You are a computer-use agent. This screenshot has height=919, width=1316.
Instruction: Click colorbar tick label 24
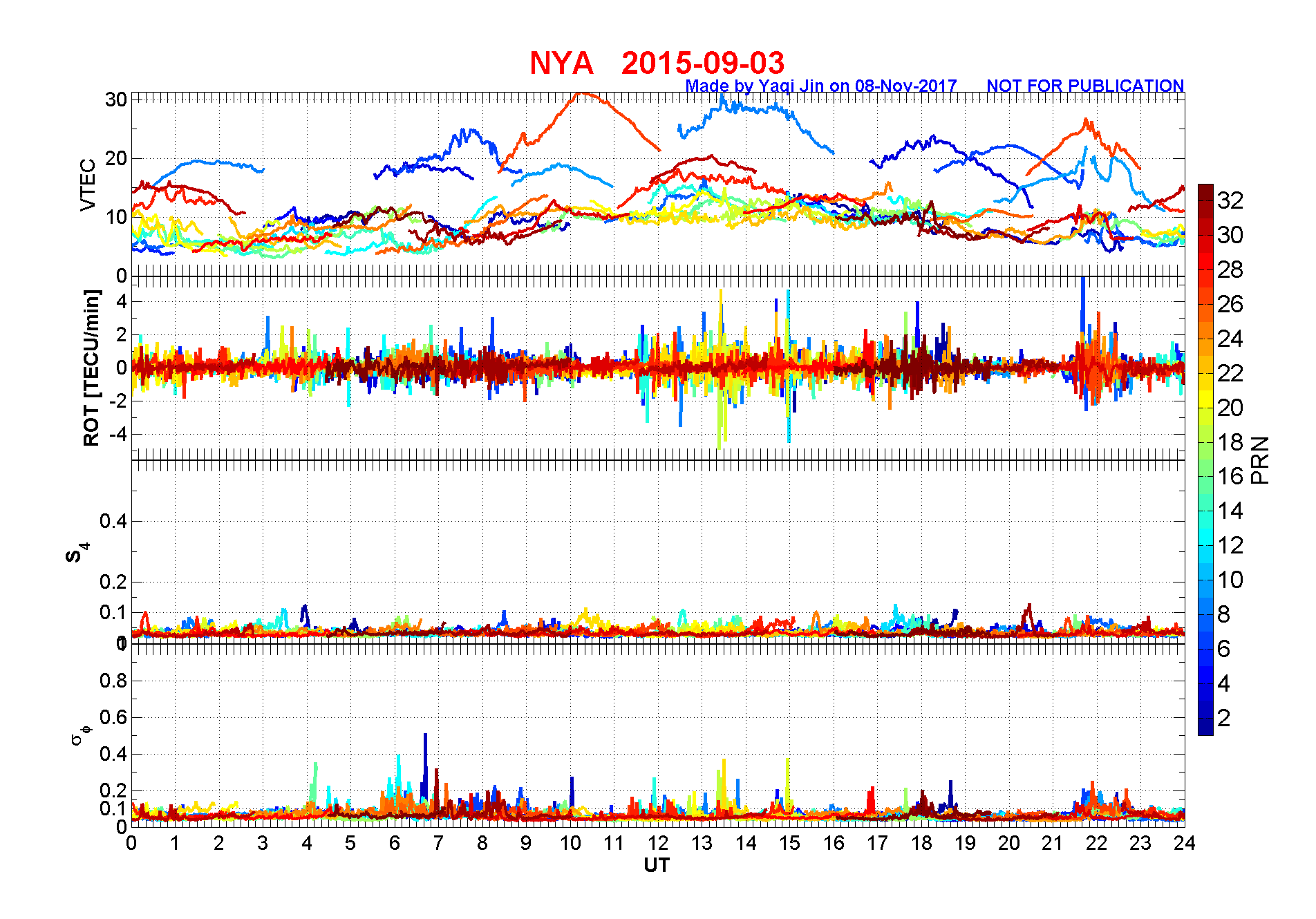tap(1230, 339)
